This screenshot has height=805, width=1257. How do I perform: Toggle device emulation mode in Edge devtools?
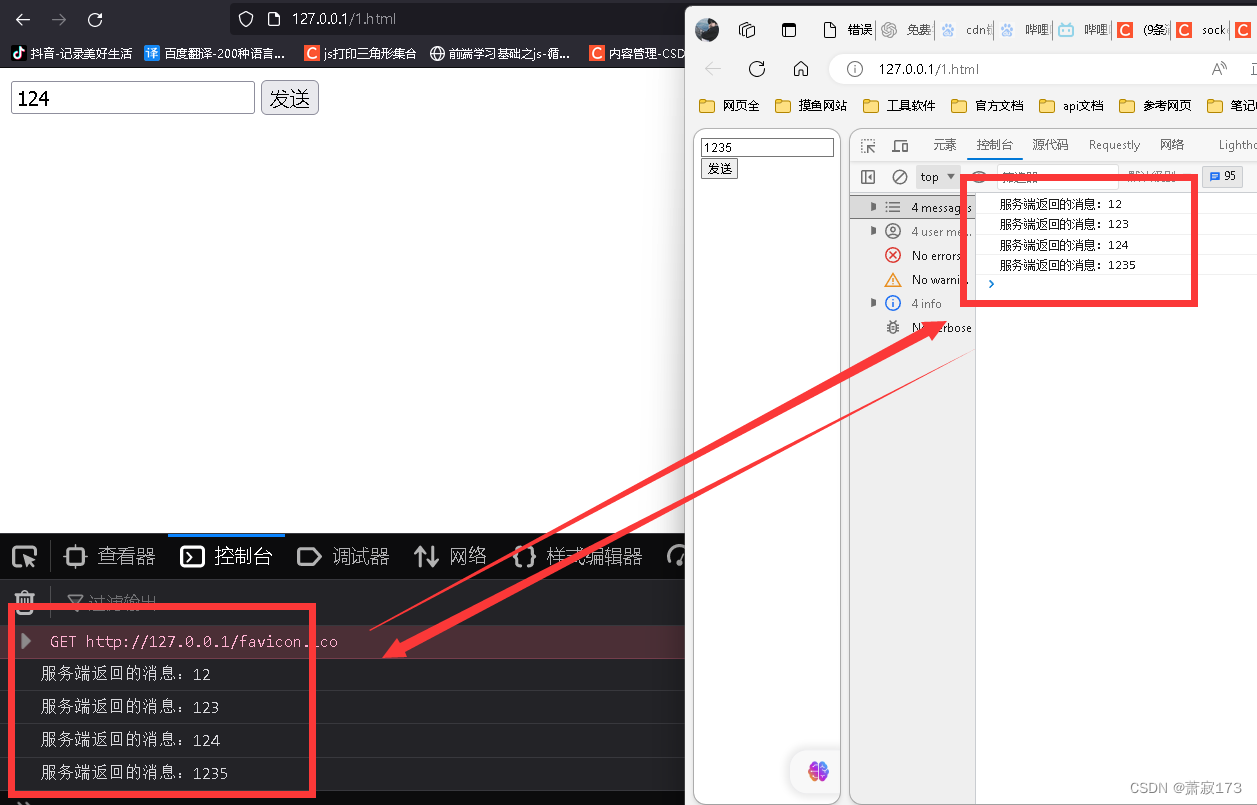(900, 145)
